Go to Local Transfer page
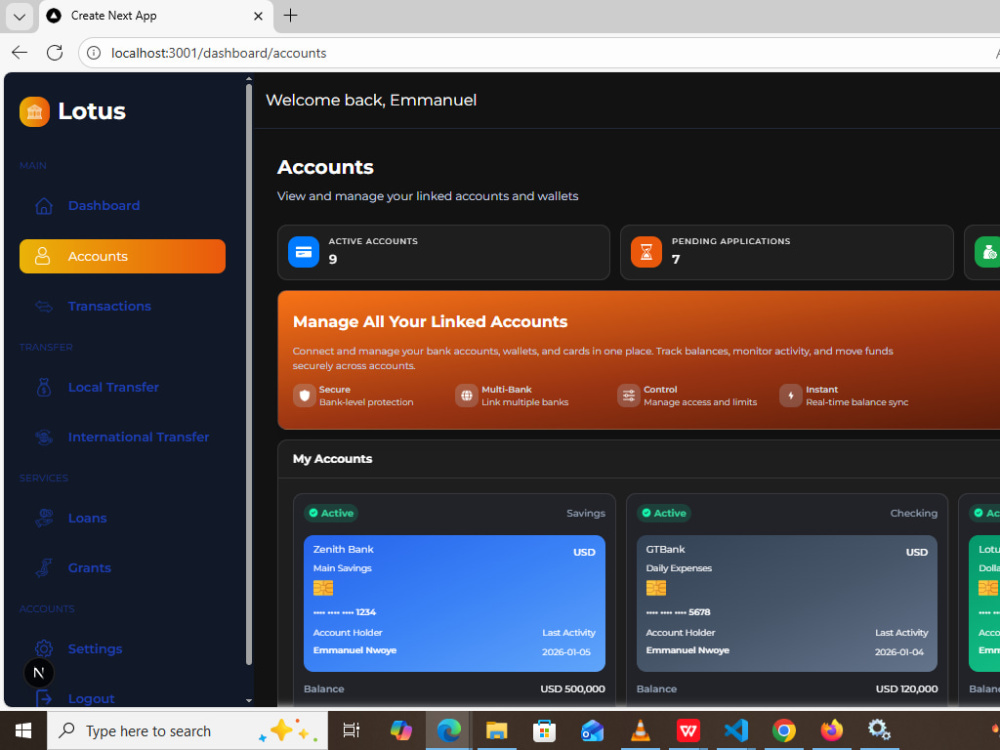The height and width of the screenshot is (750, 1000). 122,387
